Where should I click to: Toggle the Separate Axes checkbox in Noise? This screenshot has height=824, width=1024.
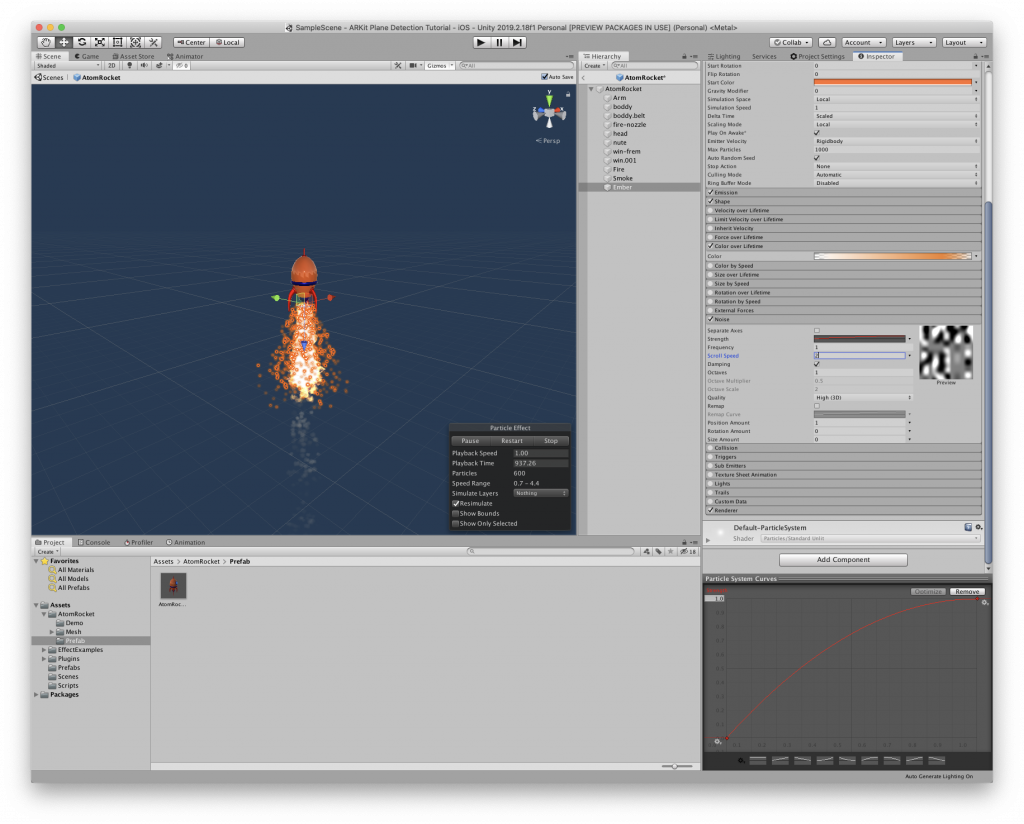816,331
